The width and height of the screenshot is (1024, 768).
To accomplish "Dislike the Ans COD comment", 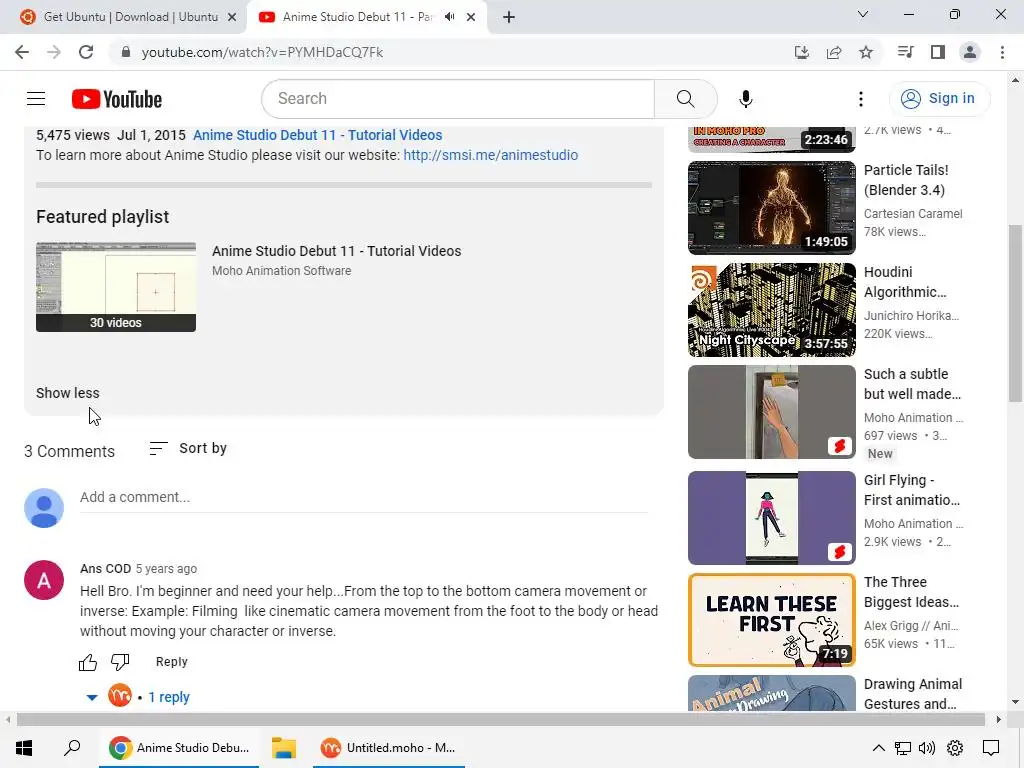I will tap(120, 662).
